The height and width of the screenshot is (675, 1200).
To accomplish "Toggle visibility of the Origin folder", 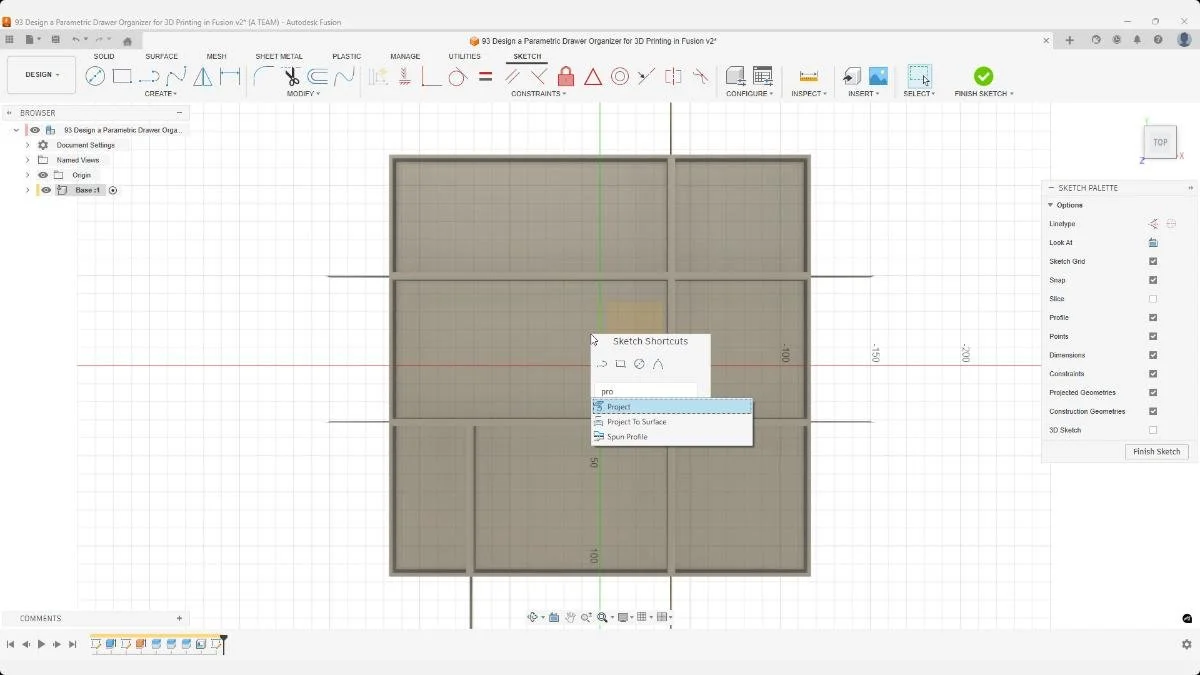I will (x=42, y=175).
